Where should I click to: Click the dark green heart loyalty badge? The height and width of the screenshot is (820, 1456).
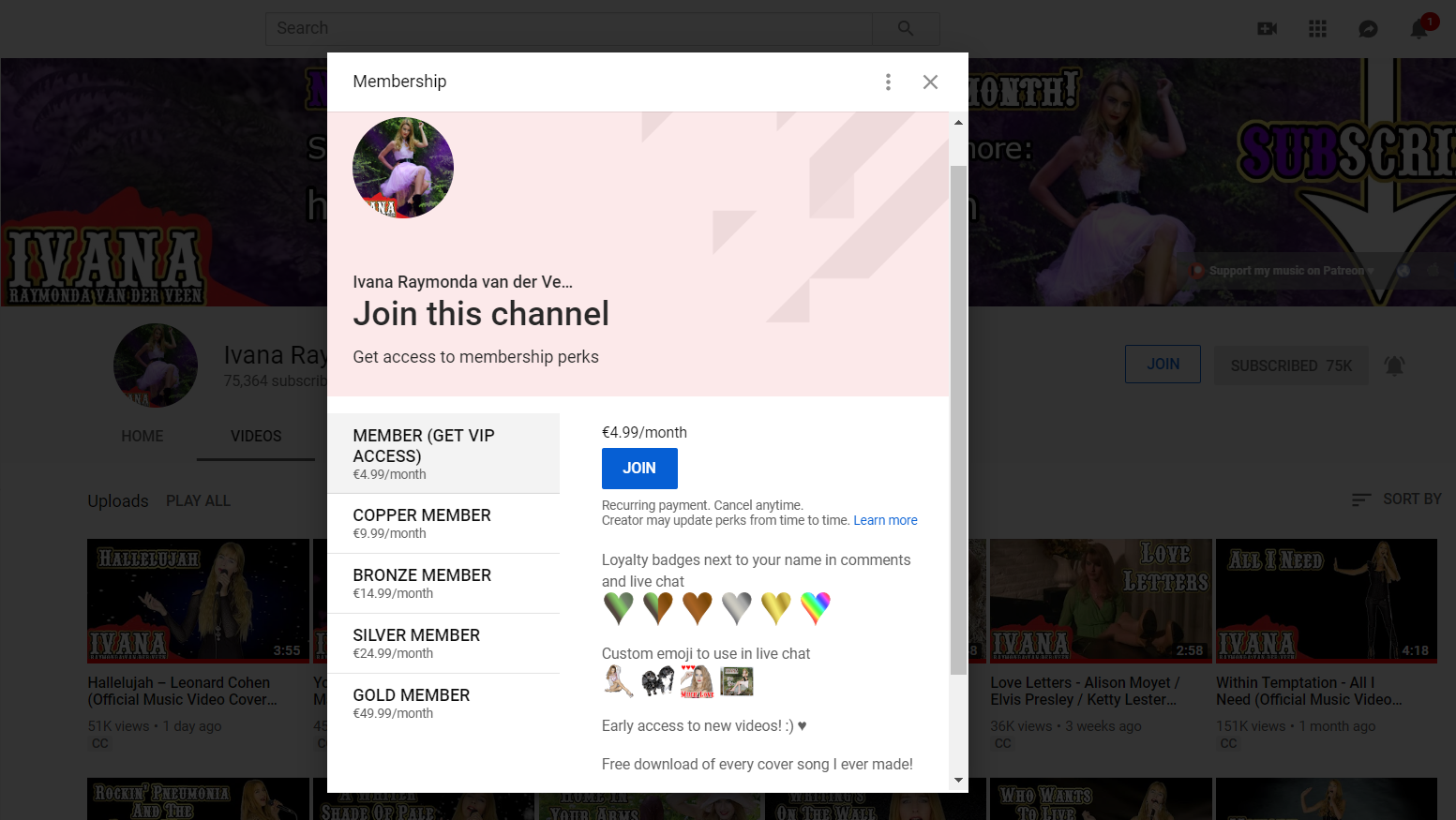click(x=619, y=608)
